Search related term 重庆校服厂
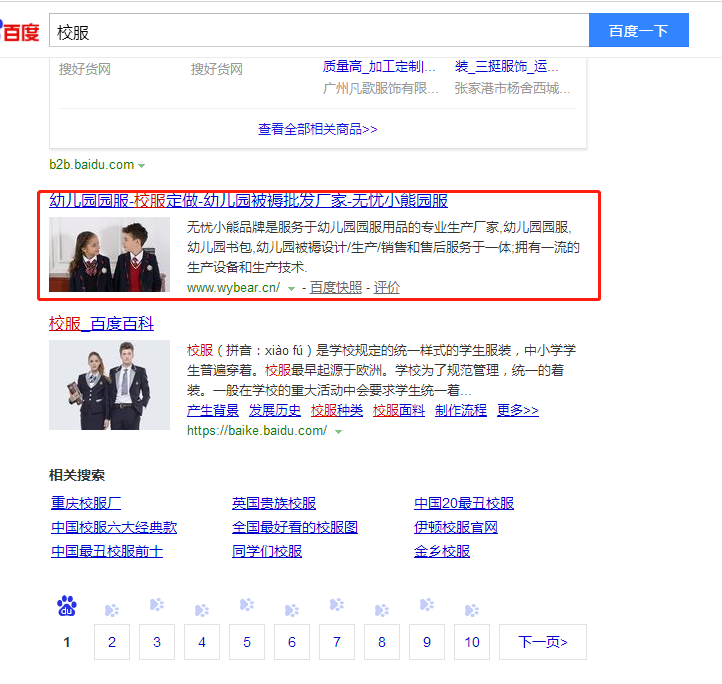The image size is (722, 684). click(86, 503)
